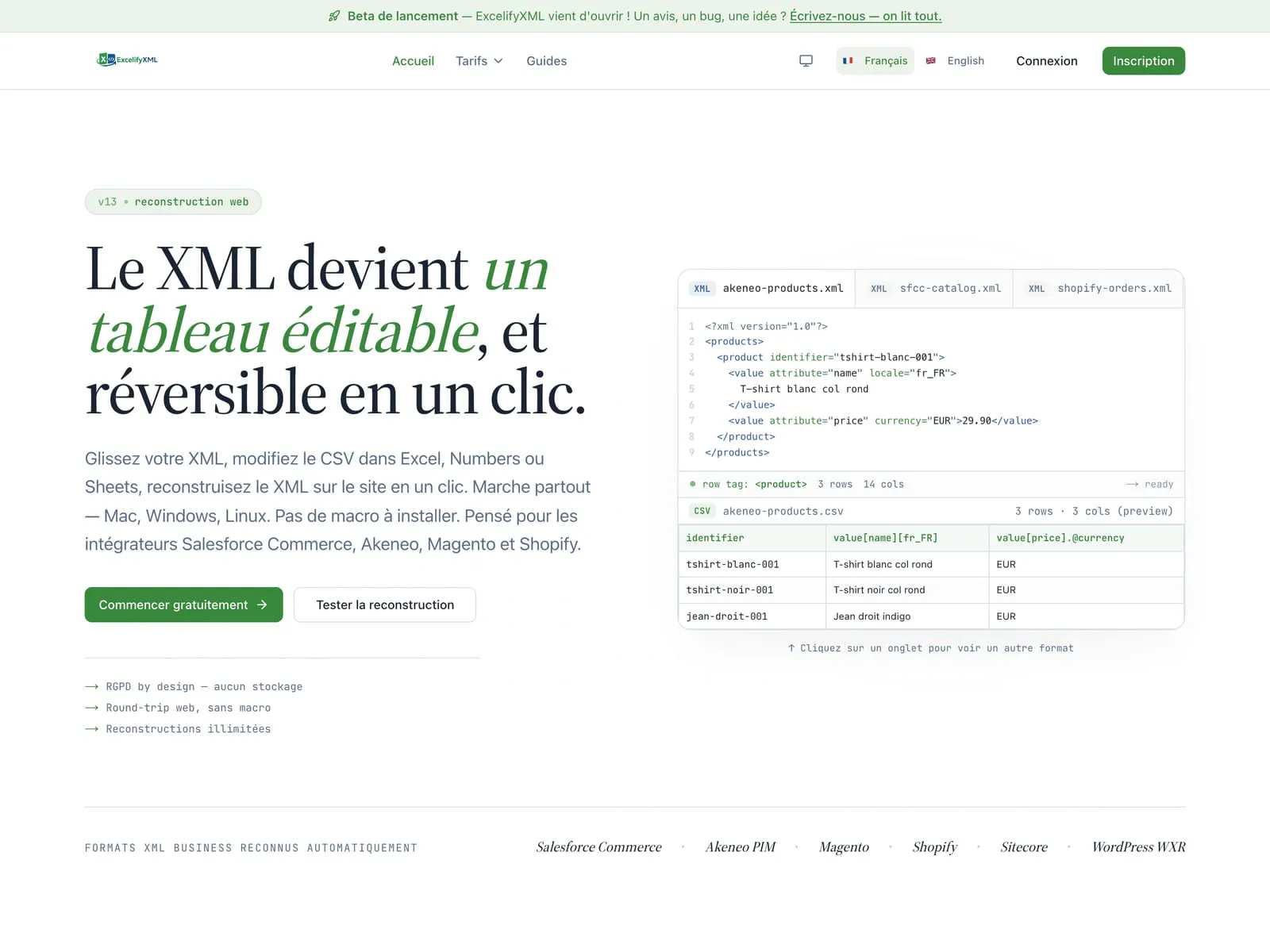Click the rocket icon in beta banner
1270x952 pixels.
point(334,16)
